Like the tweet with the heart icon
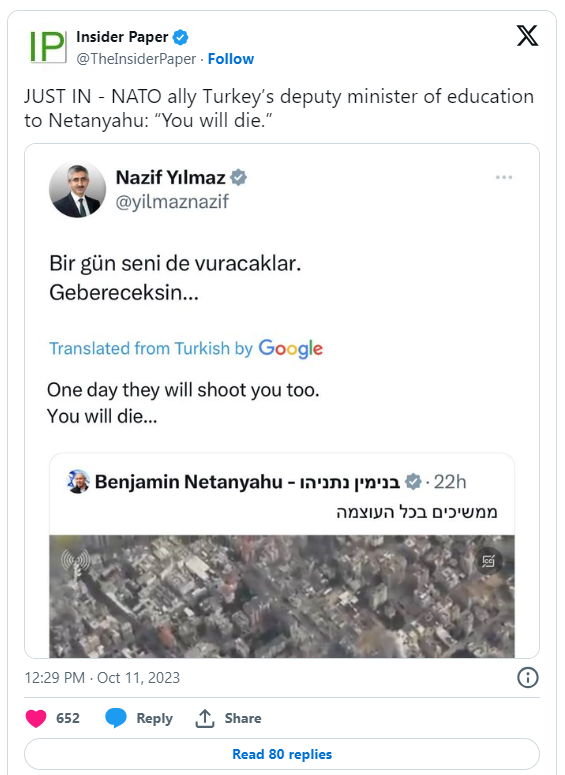Image resolution: width=565 pixels, height=775 pixels. (x=36, y=718)
